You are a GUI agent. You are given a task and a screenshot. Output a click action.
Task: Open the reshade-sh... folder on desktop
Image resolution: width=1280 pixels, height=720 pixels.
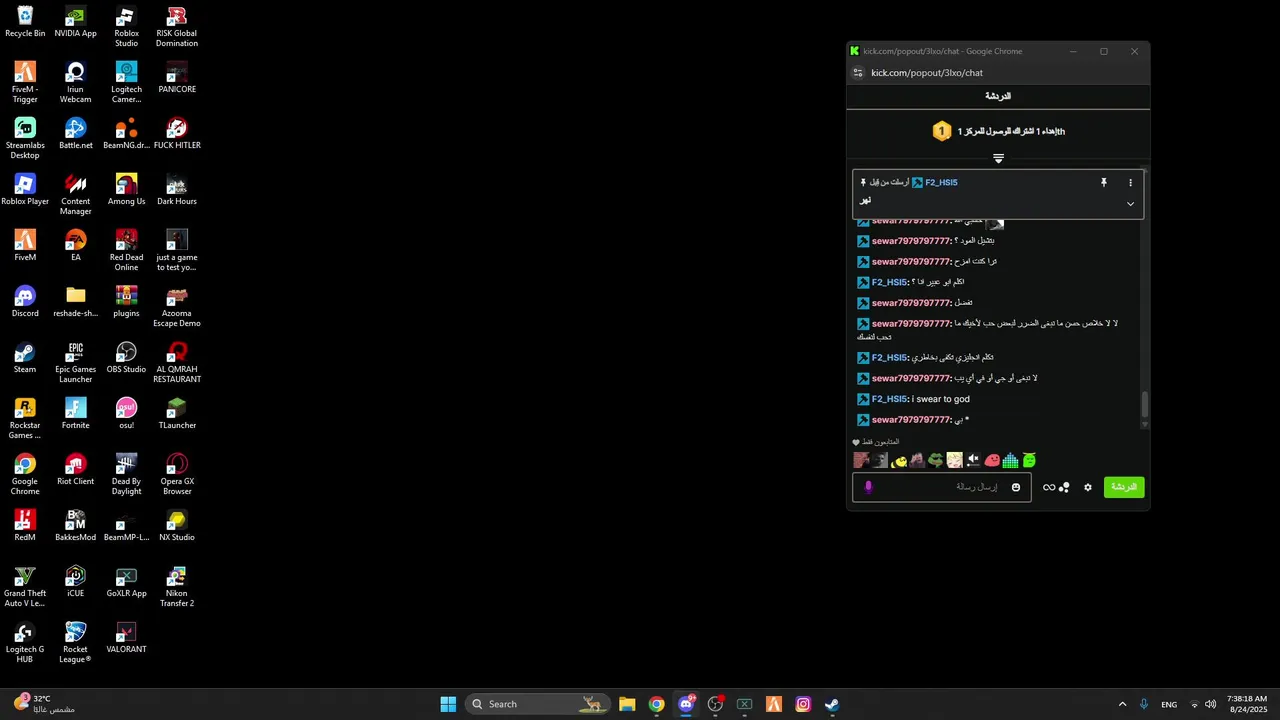pos(75,302)
